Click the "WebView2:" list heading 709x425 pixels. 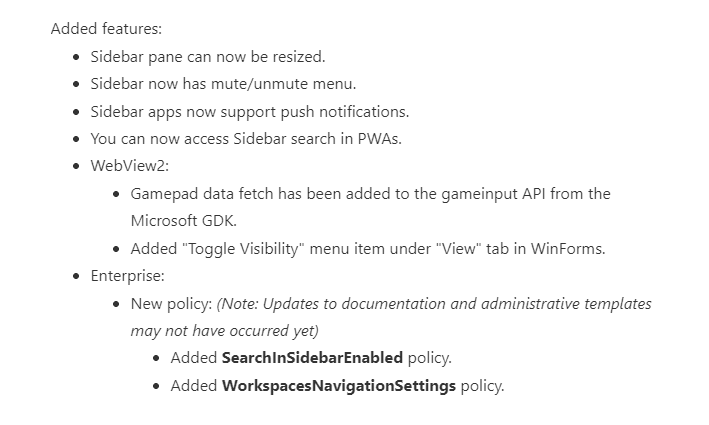[x=130, y=166]
